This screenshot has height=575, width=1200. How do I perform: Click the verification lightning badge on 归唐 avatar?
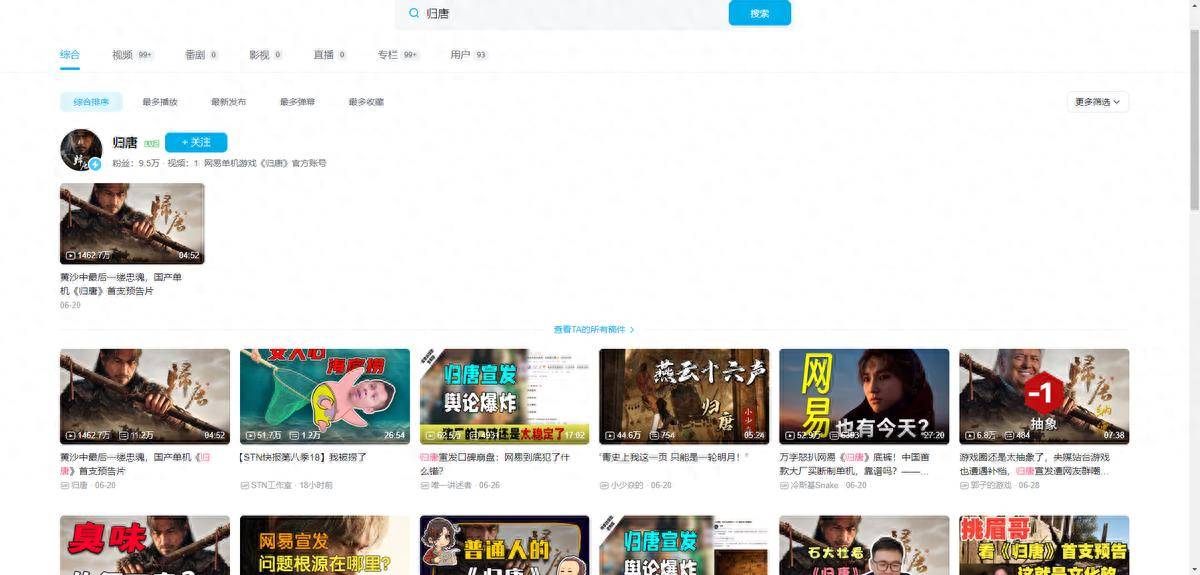pos(95,164)
